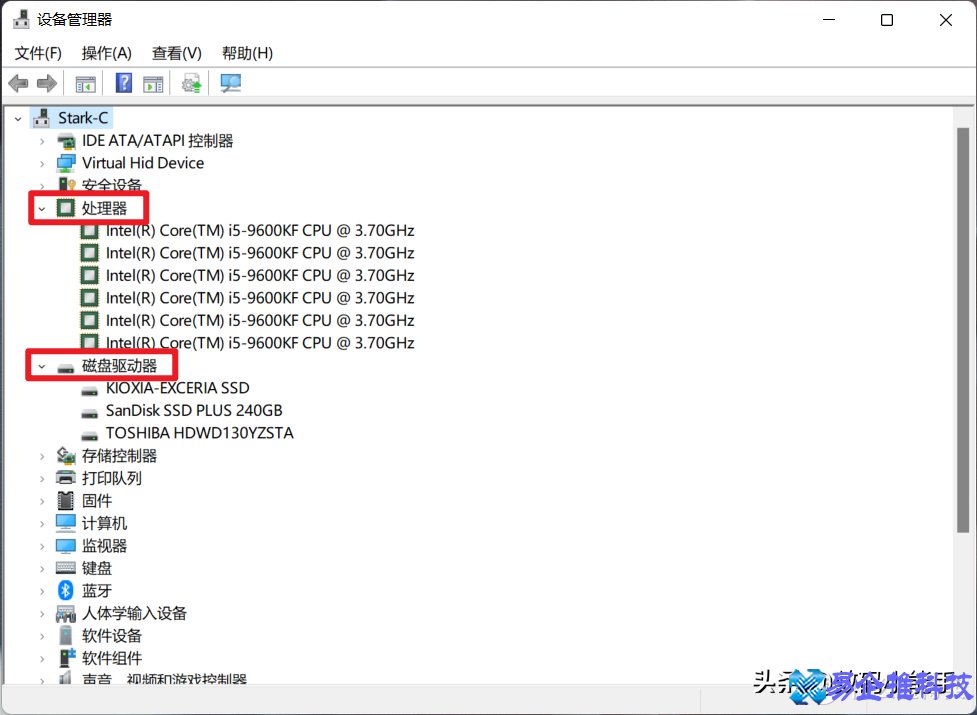Click the Update driver toolbar icon
Image resolution: width=977 pixels, height=715 pixels.
coord(191,84)
